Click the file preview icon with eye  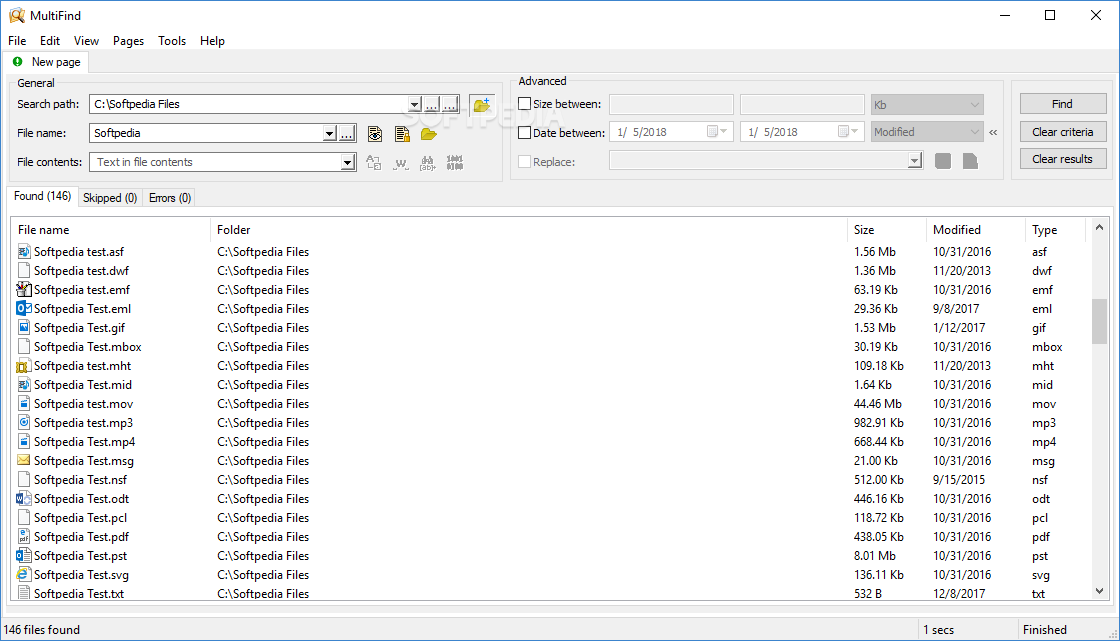[x=375, y=134]
